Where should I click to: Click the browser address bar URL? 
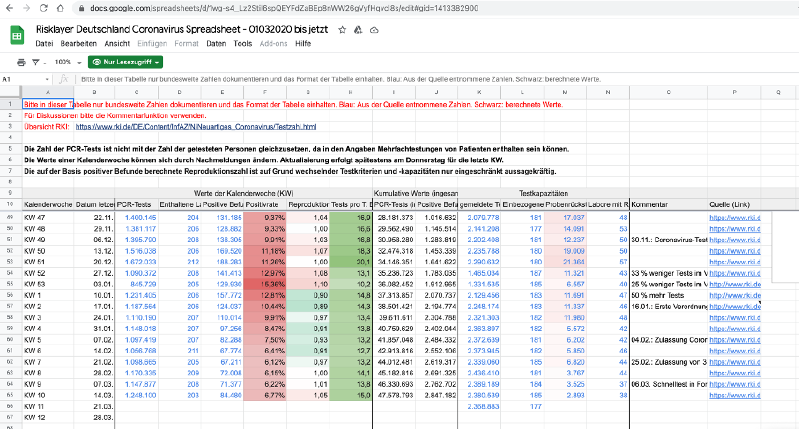coord(284,8)
